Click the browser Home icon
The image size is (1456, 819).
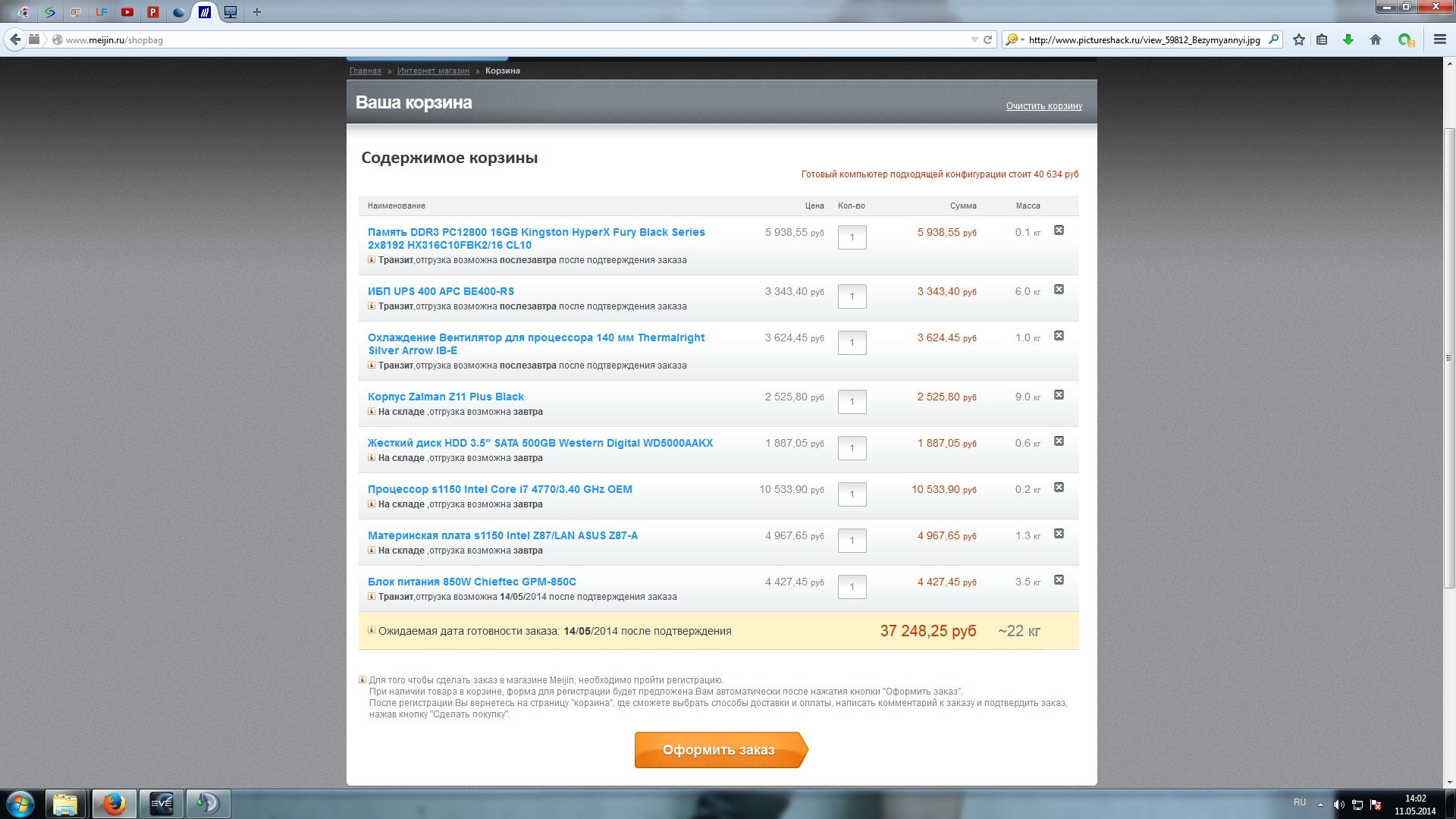tap(1376, 39)
